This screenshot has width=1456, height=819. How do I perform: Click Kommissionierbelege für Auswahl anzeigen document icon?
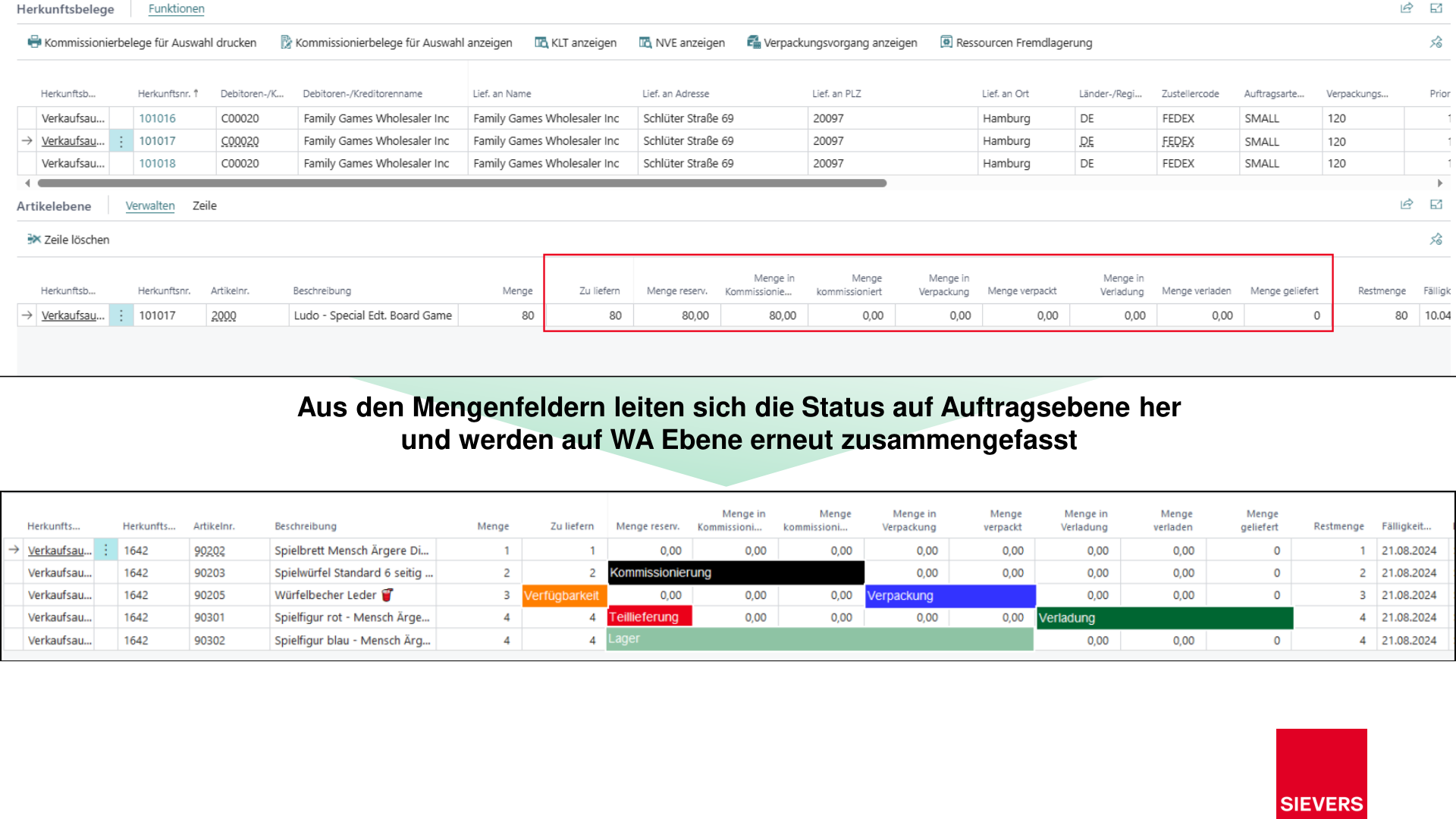[286, 42]
